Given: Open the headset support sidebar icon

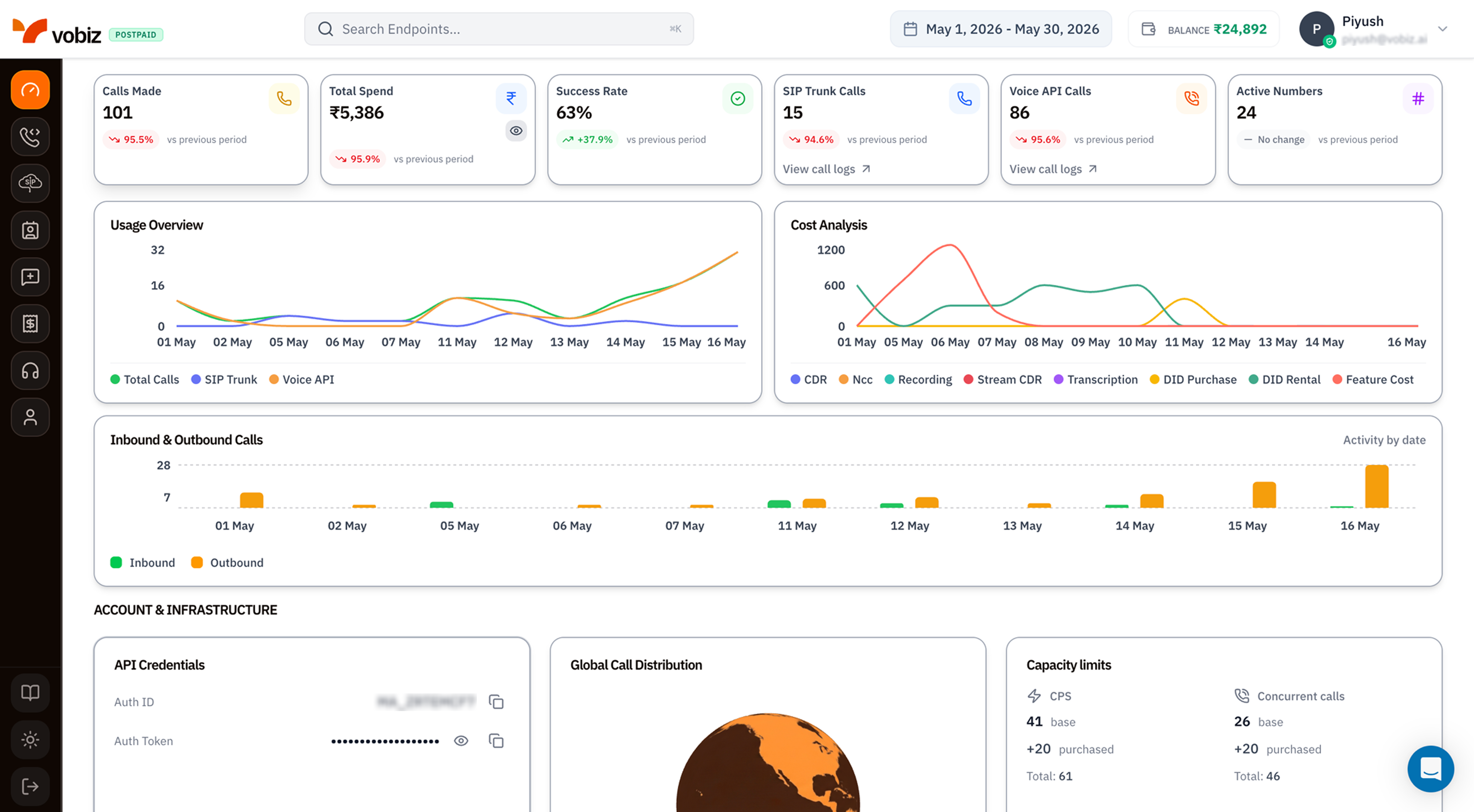Looking at the screenshot, I should point(30,371).
